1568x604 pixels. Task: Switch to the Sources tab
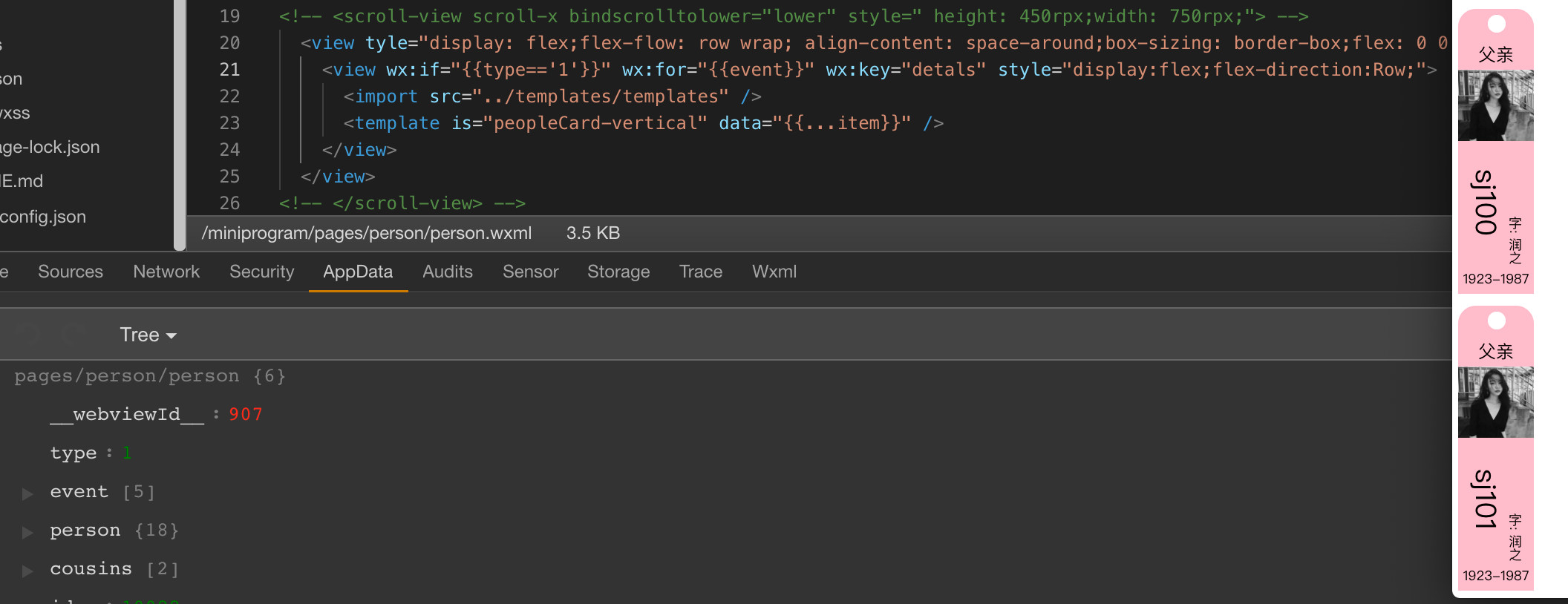71,272
